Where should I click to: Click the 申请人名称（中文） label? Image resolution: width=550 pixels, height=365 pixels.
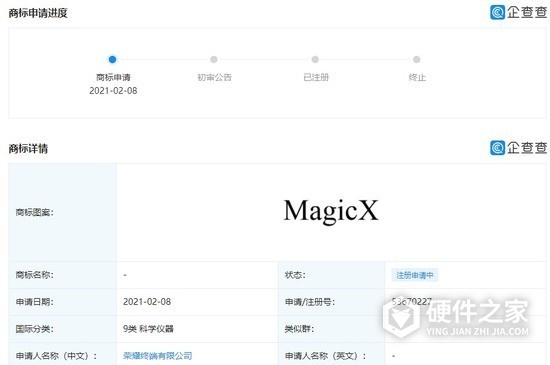56,356
